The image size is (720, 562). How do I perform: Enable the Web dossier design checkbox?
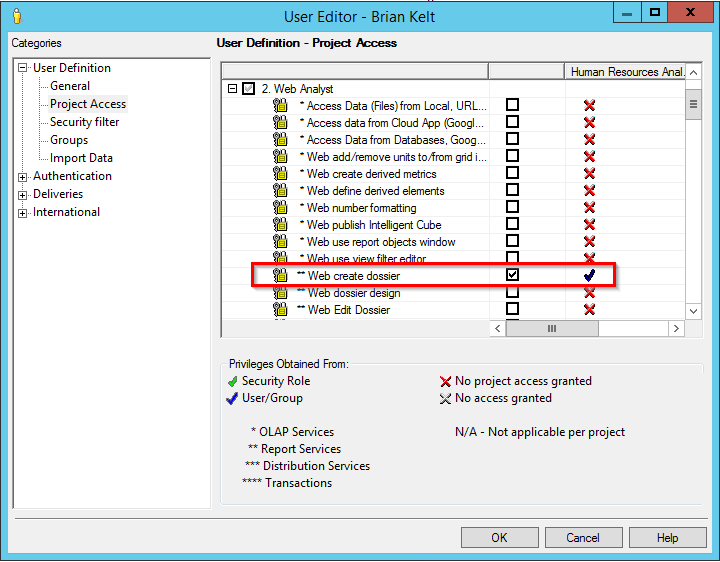pos(512,292)
